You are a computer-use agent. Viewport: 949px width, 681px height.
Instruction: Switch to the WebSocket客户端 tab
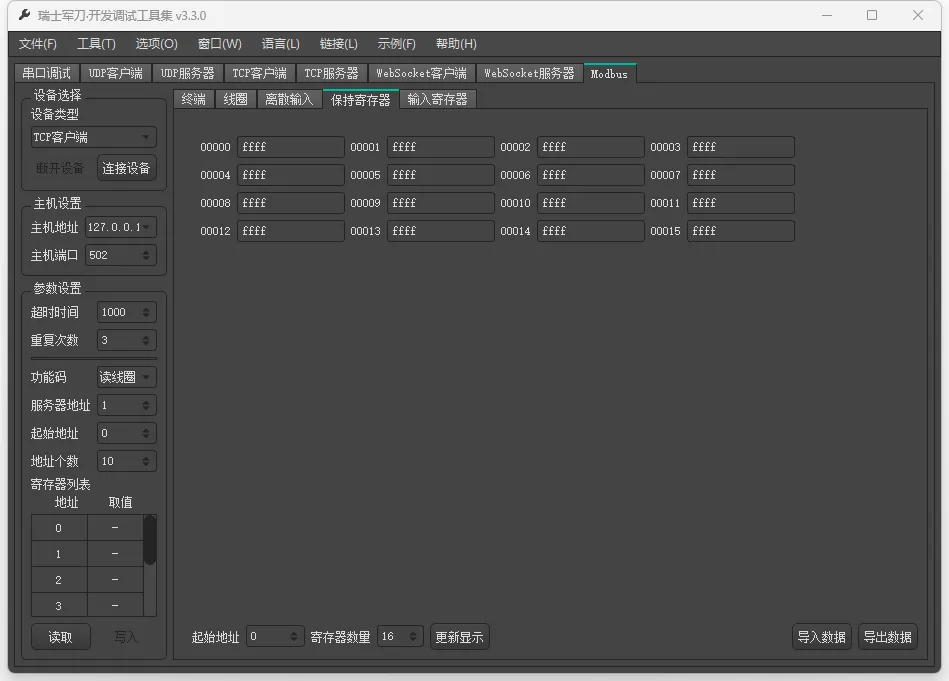[x=421, y=73]
